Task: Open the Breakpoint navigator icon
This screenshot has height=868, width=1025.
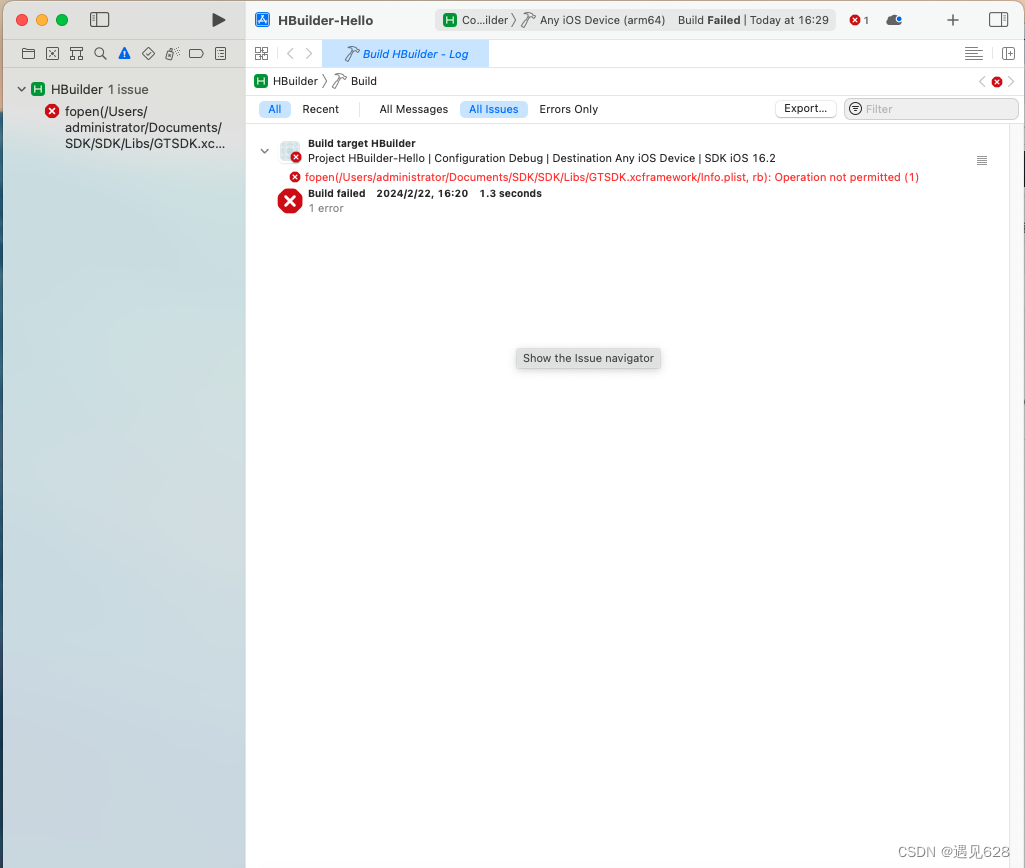Action: click(196, 53)
